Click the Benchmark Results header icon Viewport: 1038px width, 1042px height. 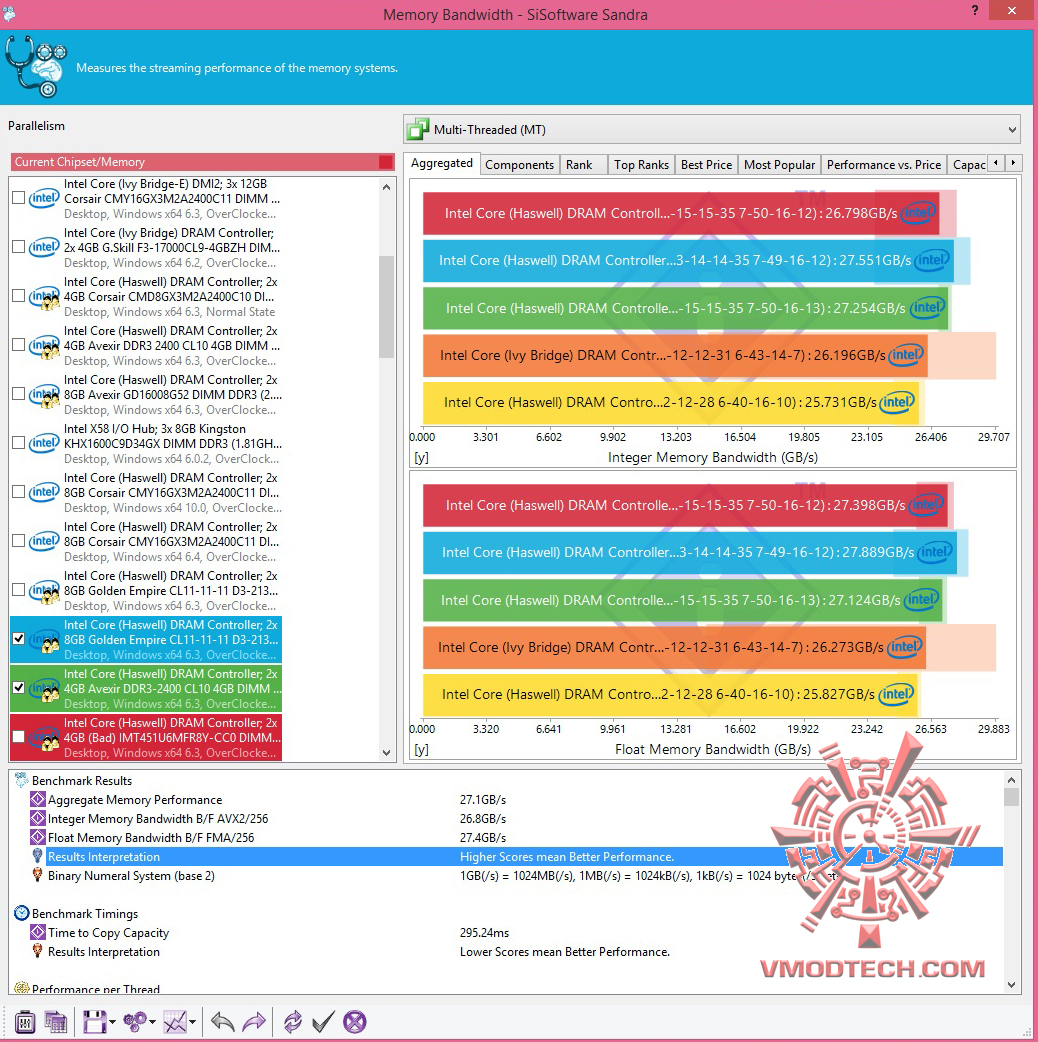[22, 780]
